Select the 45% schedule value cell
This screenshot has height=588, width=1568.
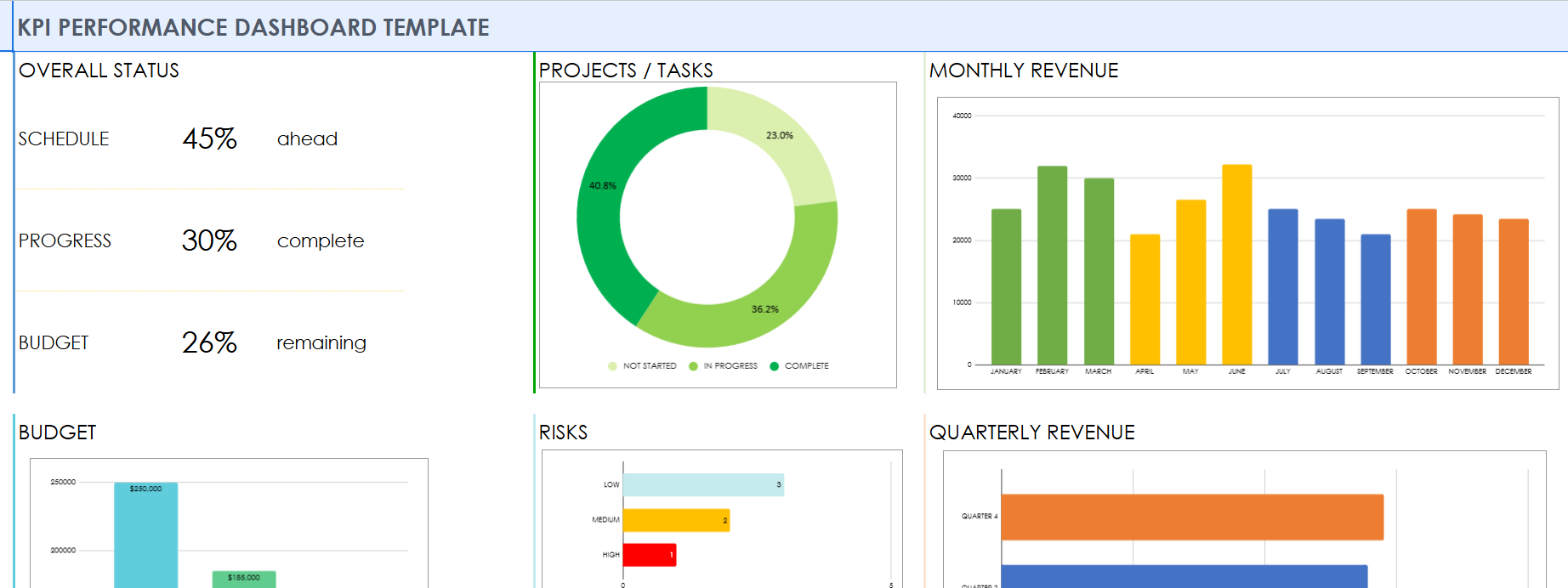click(209, 139)
